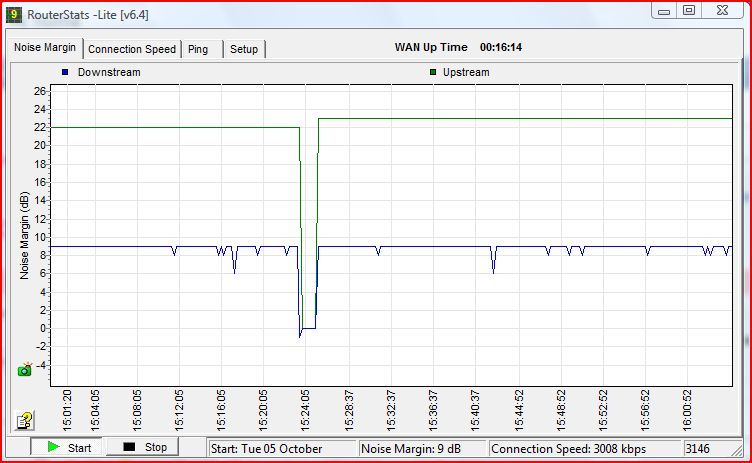Screen dimensions: 752x463
Task: Click the black square icon on Stop
Action: coord(128,447)
